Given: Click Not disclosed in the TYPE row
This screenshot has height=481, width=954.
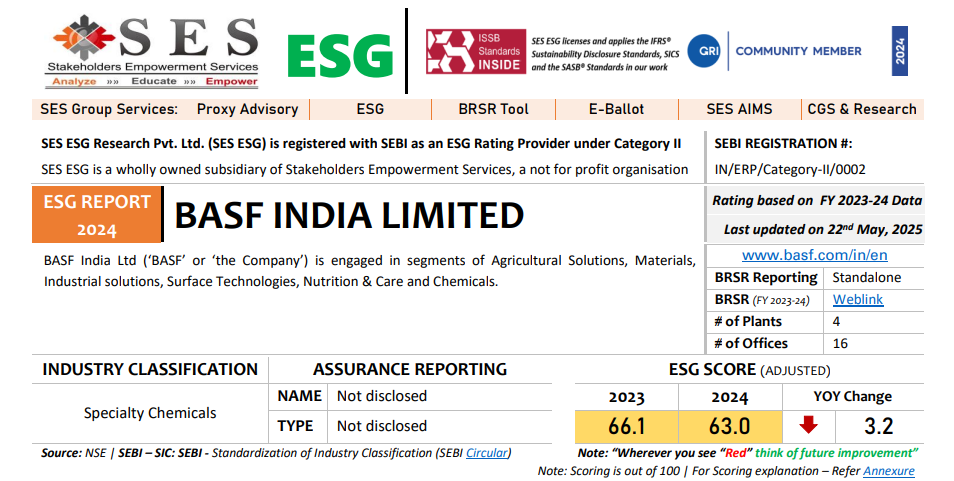Looking at the screenshot, I should coord(381,426).
